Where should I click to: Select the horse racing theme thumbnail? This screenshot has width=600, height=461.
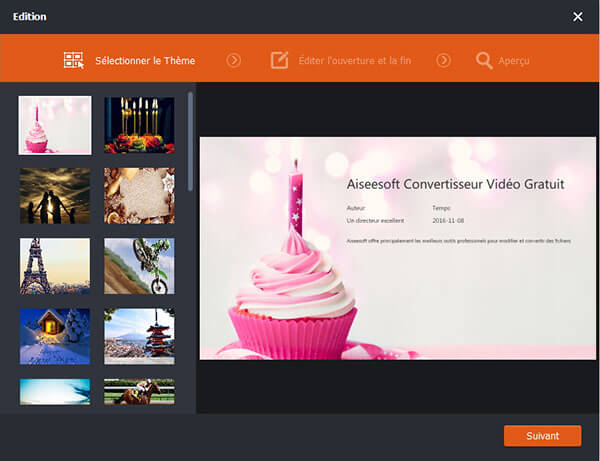coord(139,392)
